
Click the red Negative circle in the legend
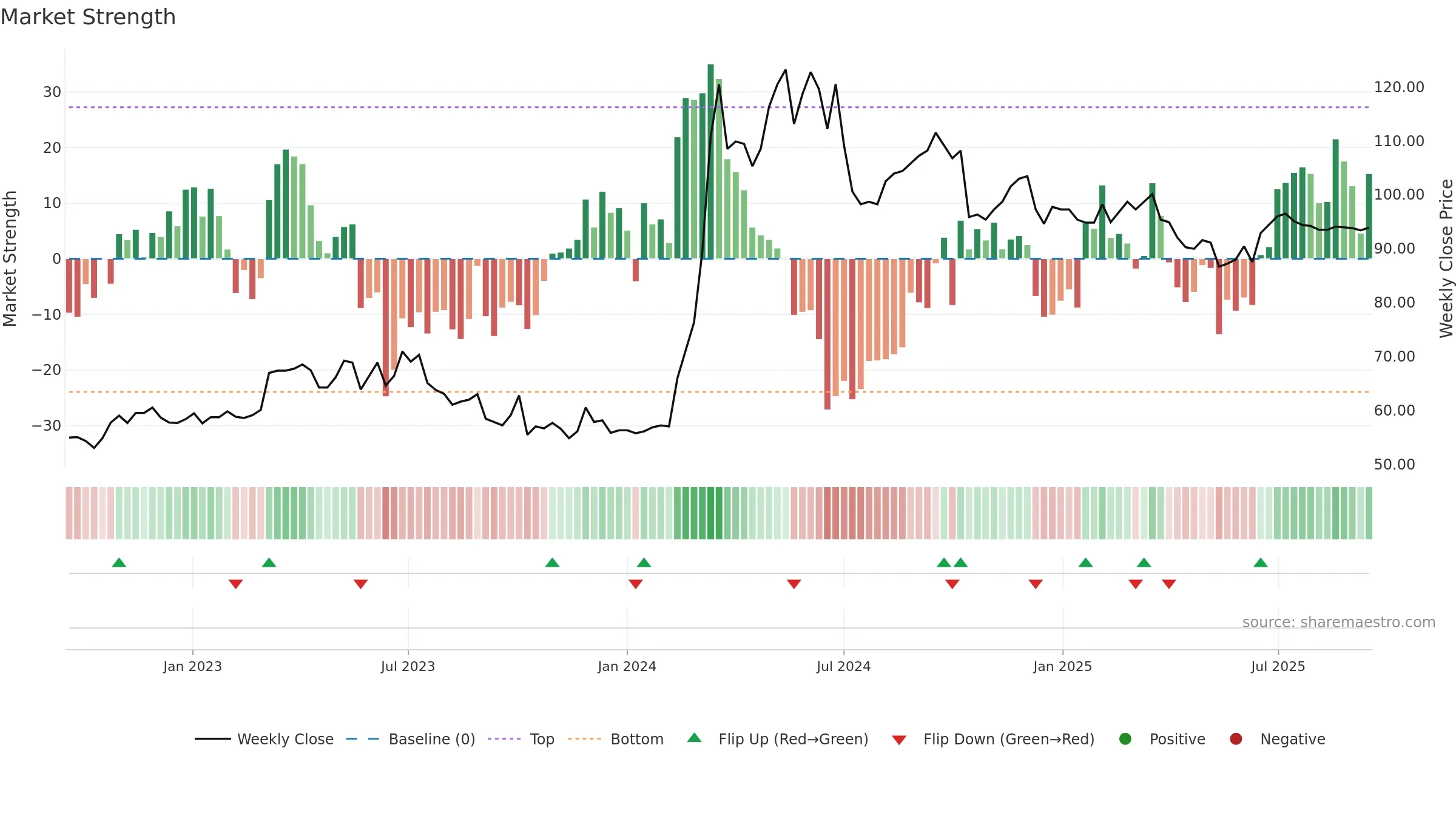[x=1236, y=739]
